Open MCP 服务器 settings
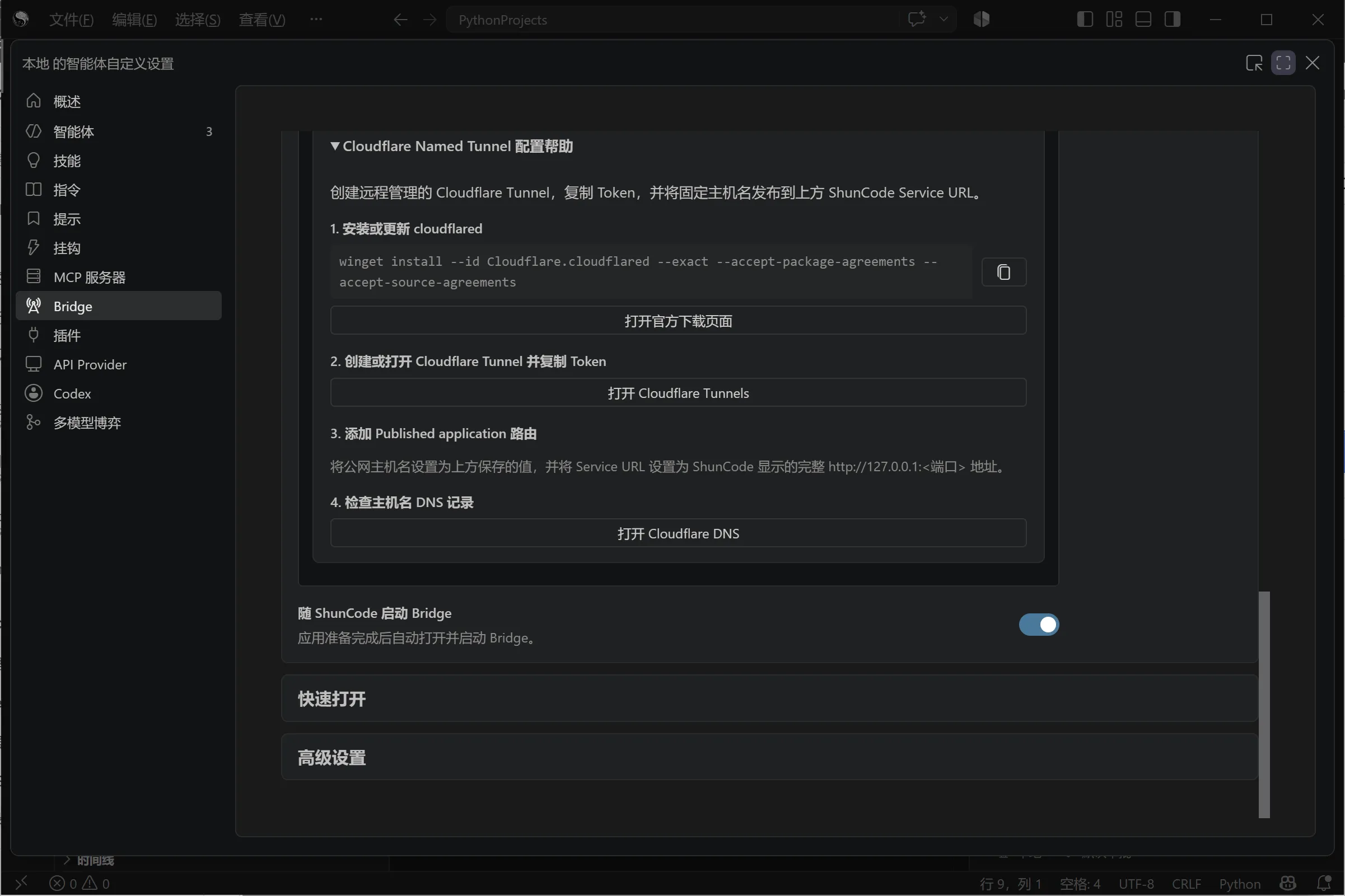 pyautogui.click(x=118, y=277)
